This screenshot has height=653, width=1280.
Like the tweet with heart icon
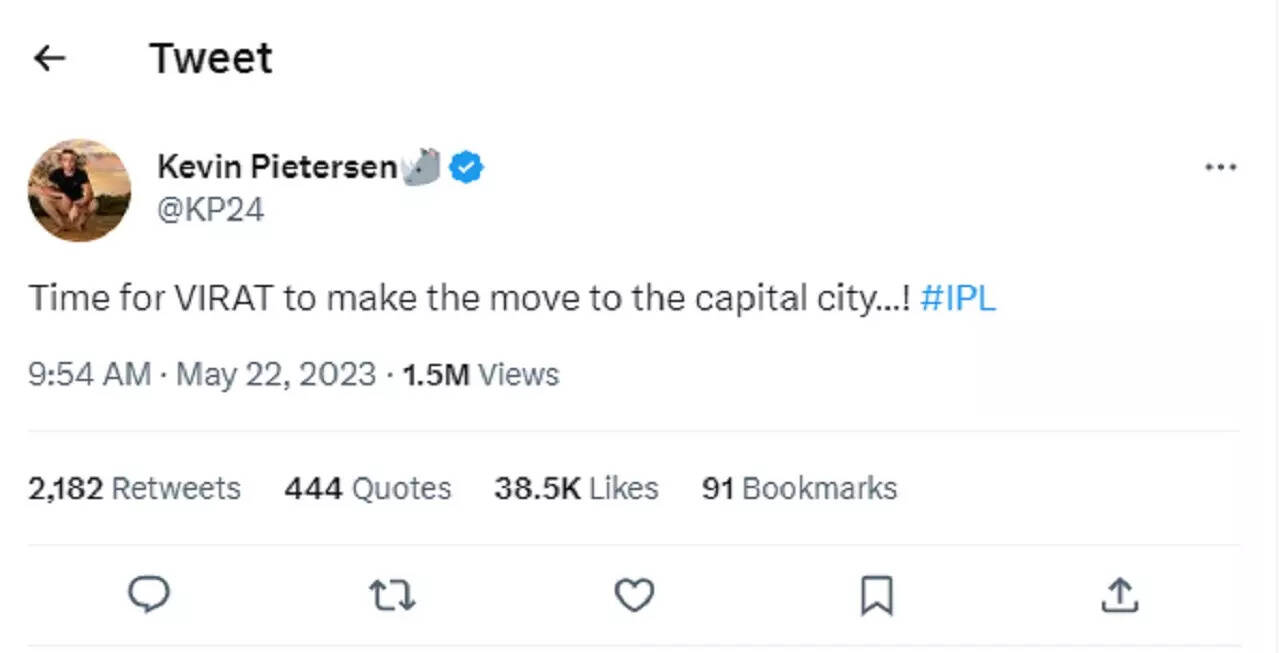pos(634,596)
